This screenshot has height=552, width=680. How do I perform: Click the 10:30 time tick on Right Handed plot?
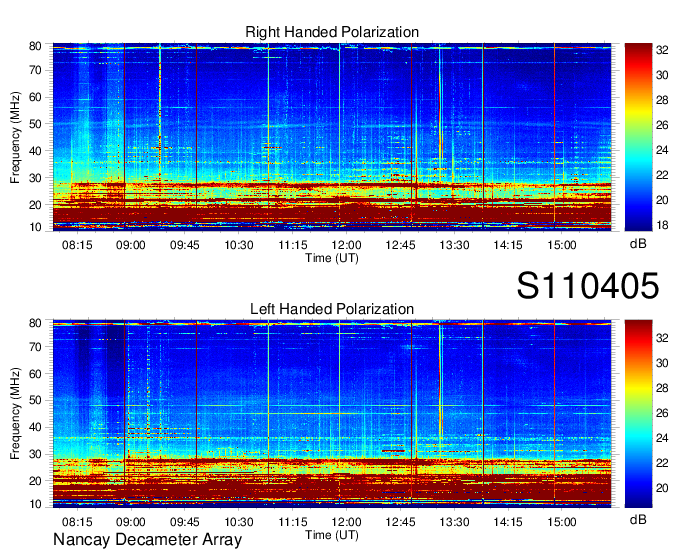(x=239, y=245)
